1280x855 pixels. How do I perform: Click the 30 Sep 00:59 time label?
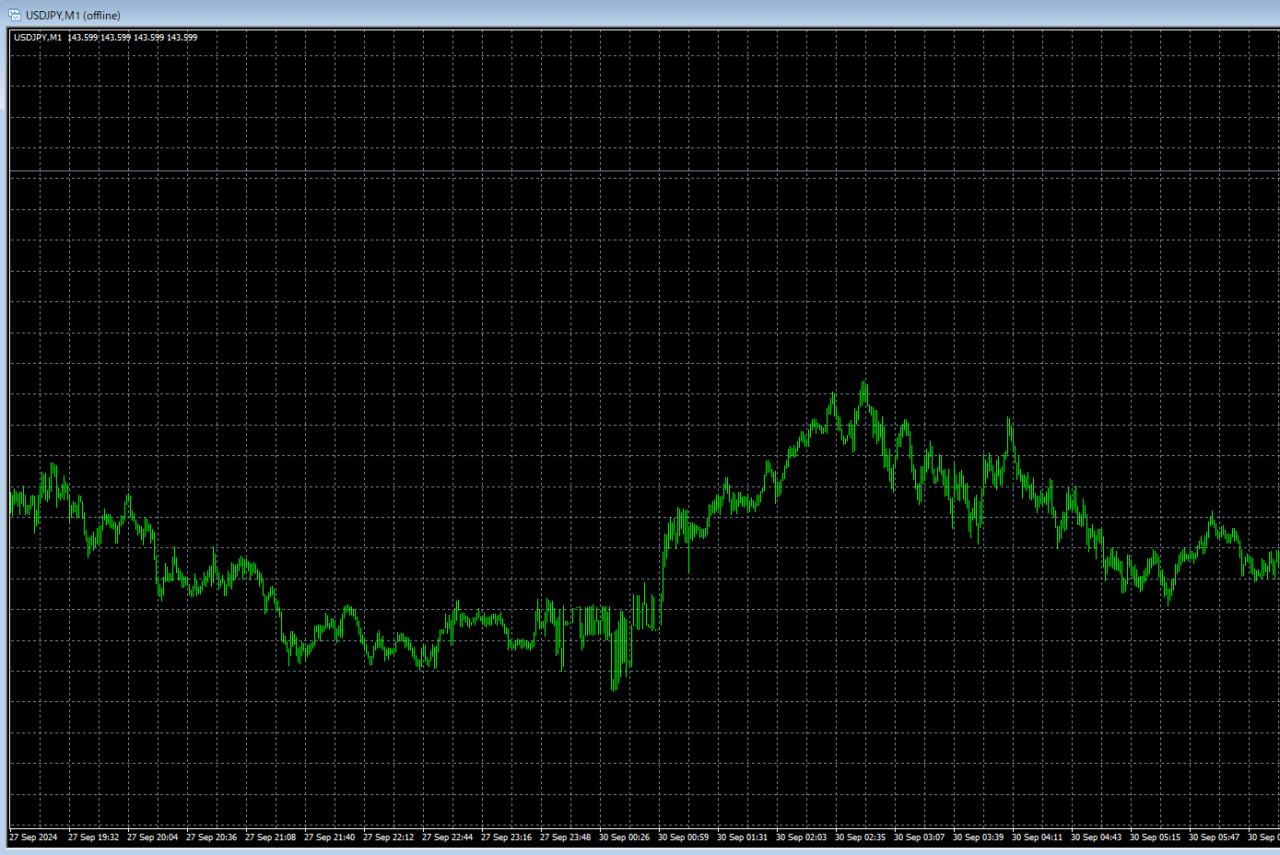tap(684, 837)
